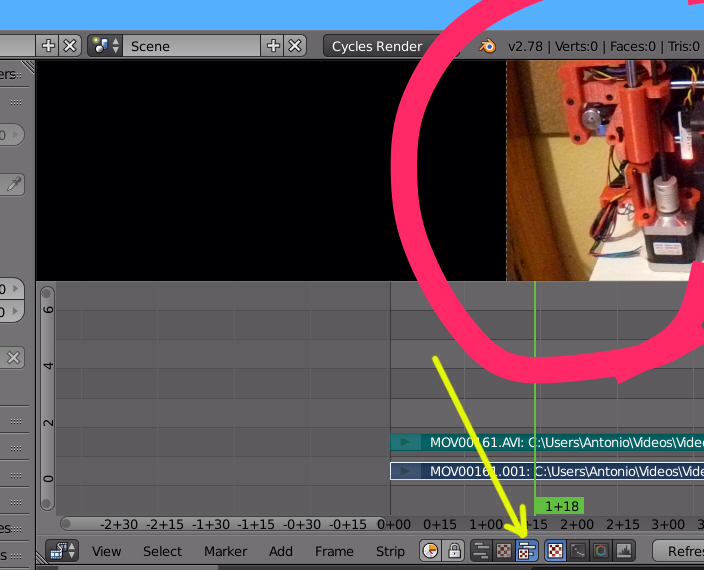The width and height of the screenshot is (704, 570).
Task: Select Luma Waveform display mode
Action: 578,551
